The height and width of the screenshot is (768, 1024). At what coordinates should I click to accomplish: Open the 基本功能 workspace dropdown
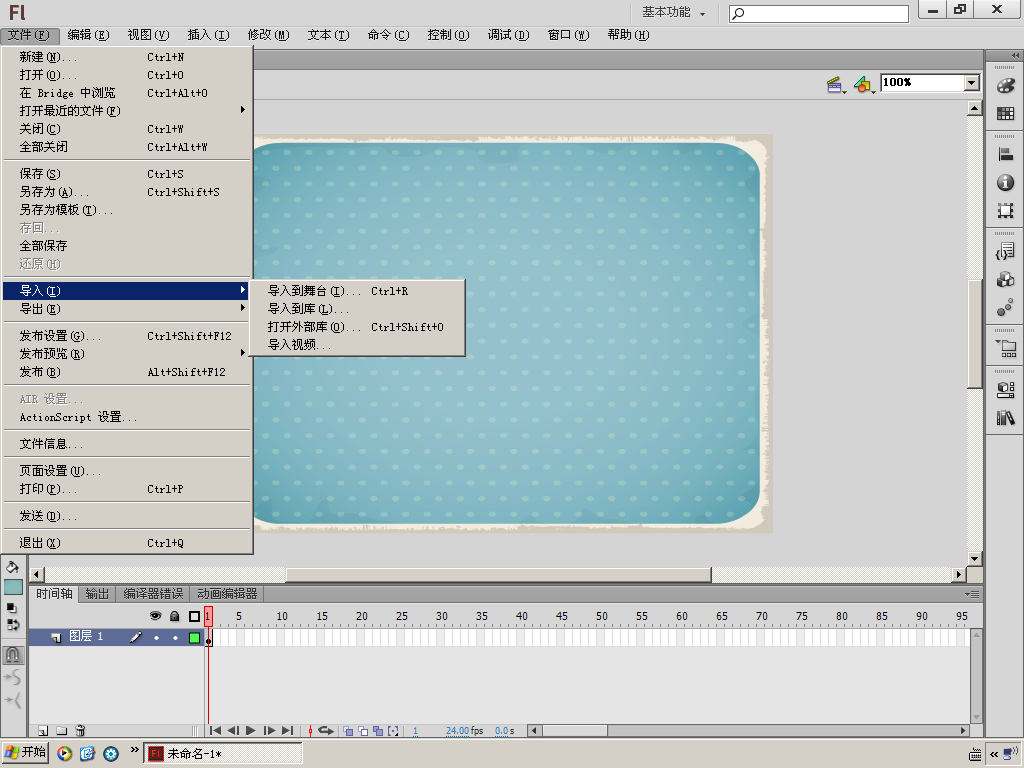[x=673, y=12]
